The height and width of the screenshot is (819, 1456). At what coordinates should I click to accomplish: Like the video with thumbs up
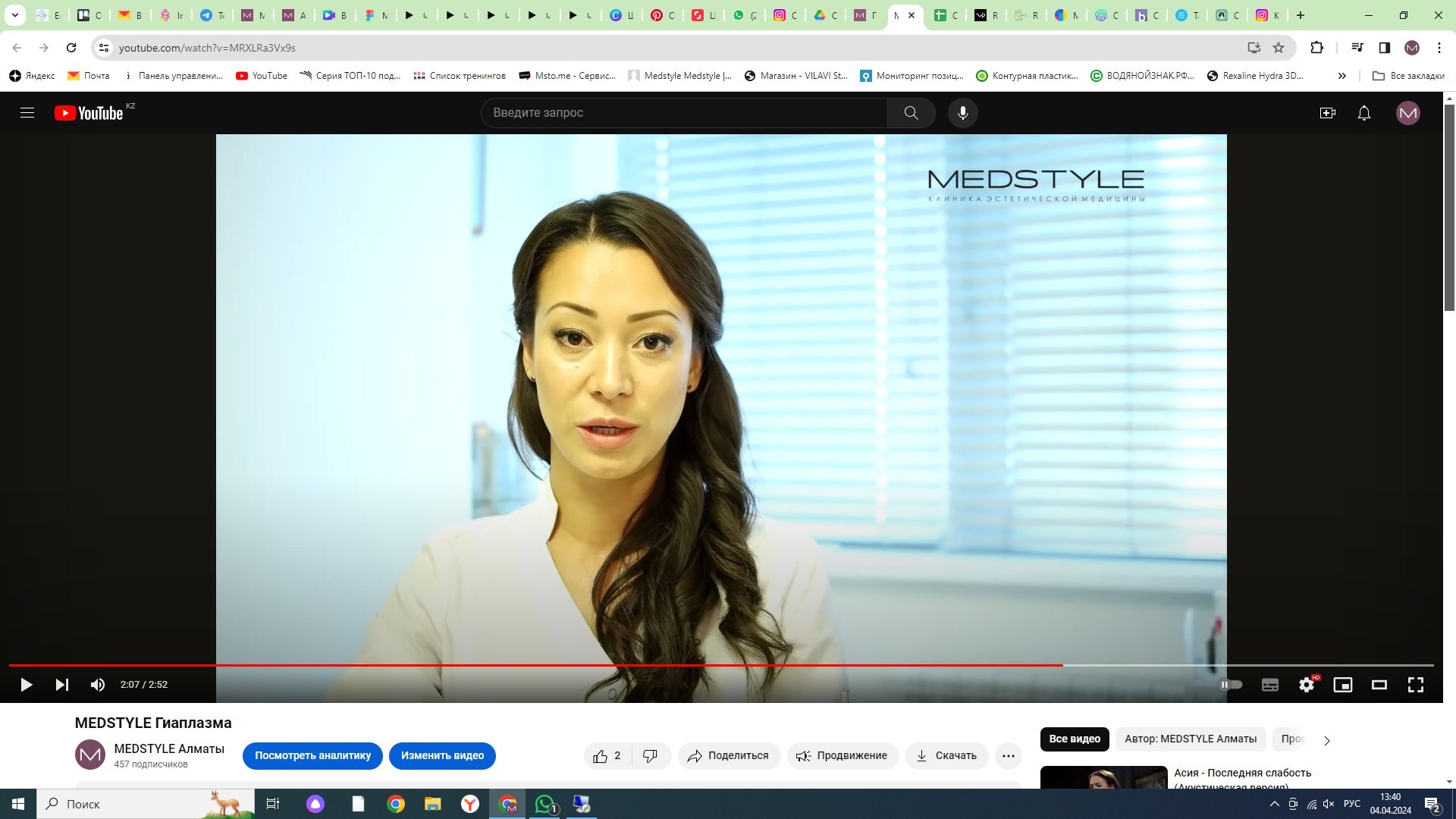point(601,756)
